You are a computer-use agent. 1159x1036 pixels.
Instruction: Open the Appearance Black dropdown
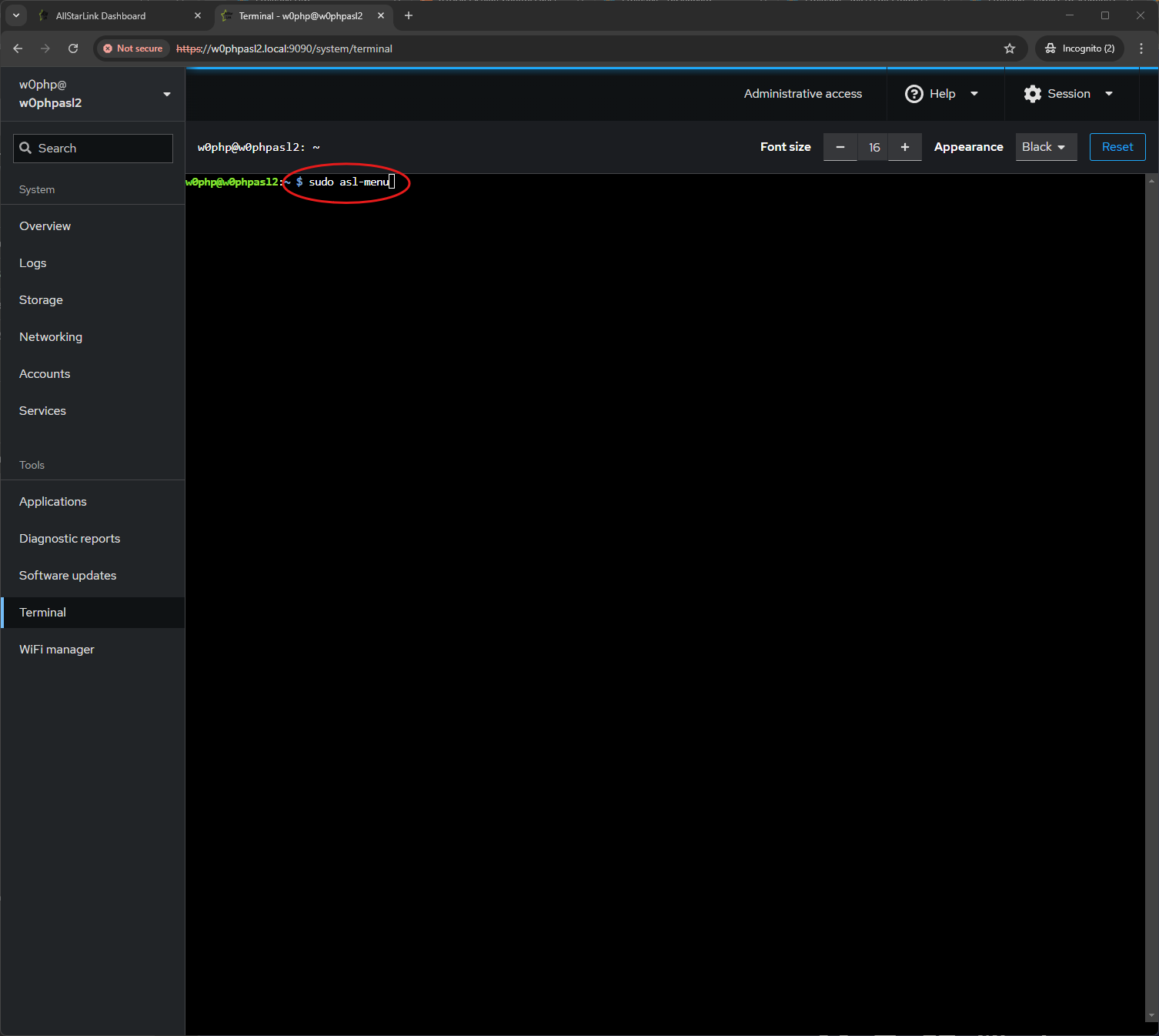point(1045,147)
